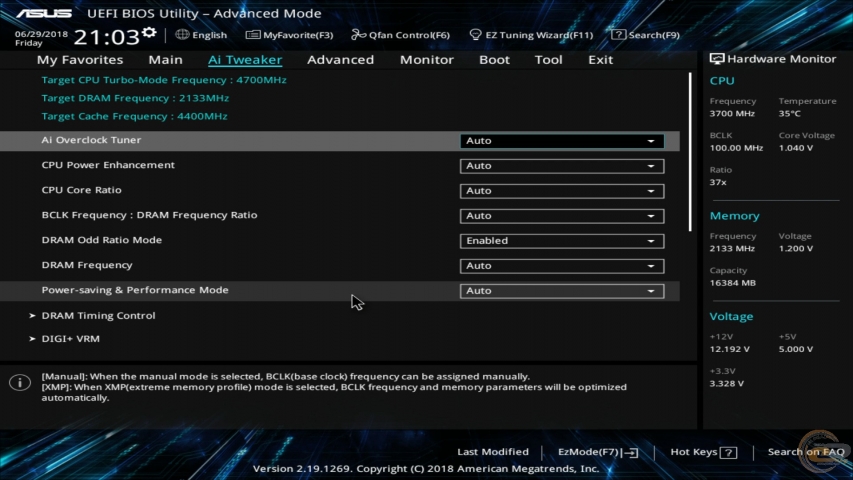The height and width of the screenshot is (480, 853).
Task: Click the memory voltage 1.200 V value
Action: point(795,249)
